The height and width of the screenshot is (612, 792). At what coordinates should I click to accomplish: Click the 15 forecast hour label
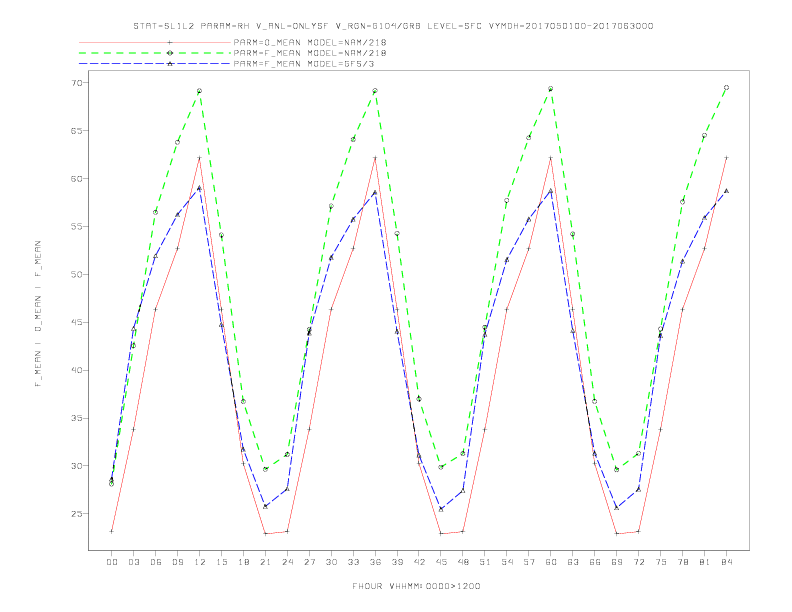pyautogui.click(x=221, y=562)
